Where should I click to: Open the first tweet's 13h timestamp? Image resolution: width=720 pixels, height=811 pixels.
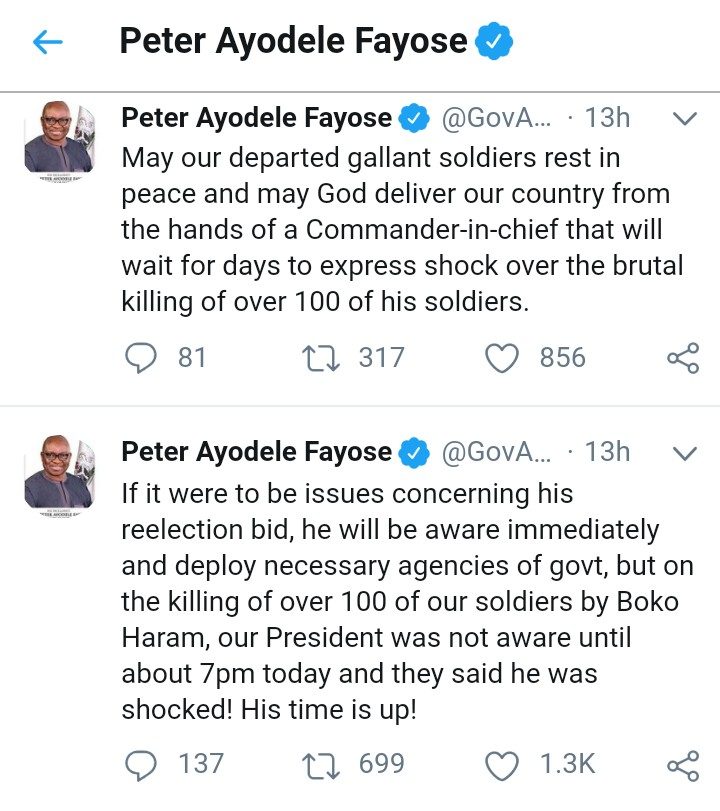tap(607, 118)
